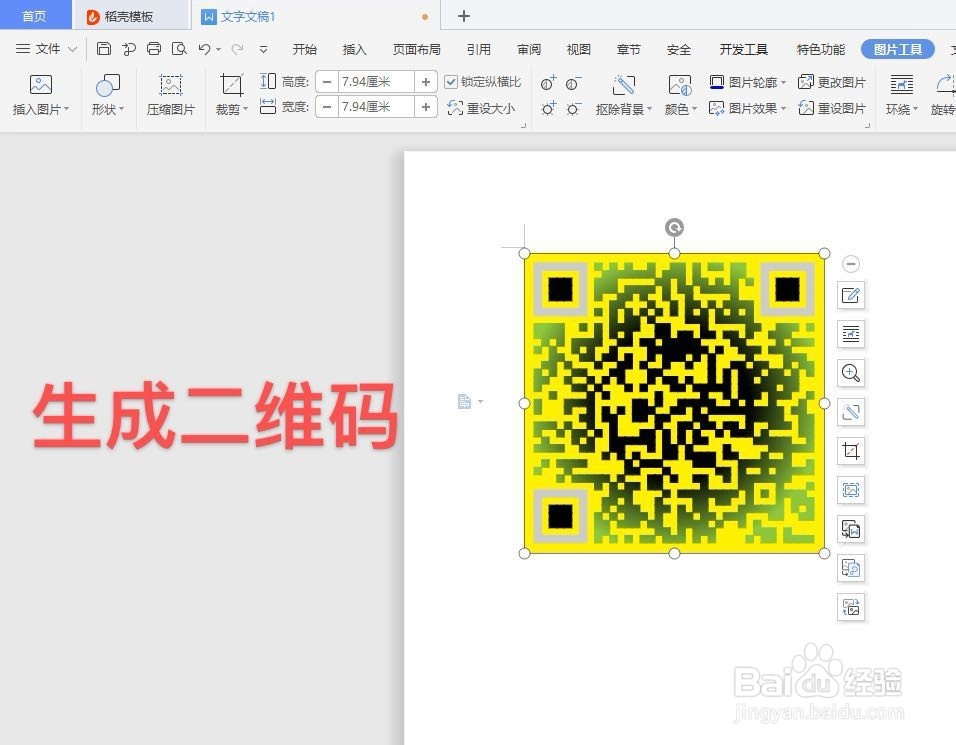
Task: Open the picture style dialog launcher
Action: (x=868, y=125)
